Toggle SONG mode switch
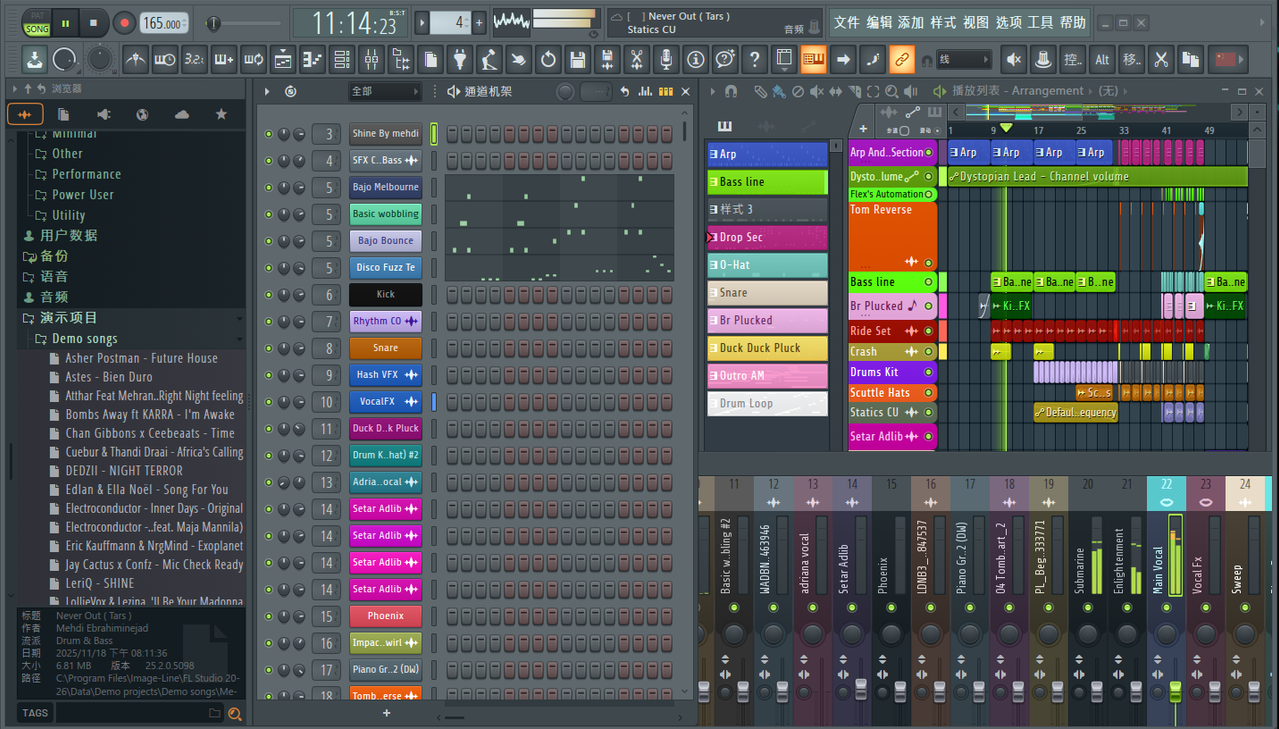Viewport: 1279px width, 729px height. 36,23
